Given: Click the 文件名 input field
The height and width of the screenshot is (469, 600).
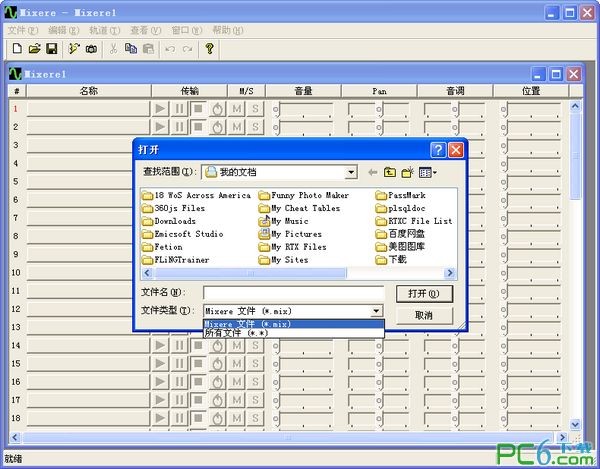Looking at the screenshot, I should coord(293,293).
